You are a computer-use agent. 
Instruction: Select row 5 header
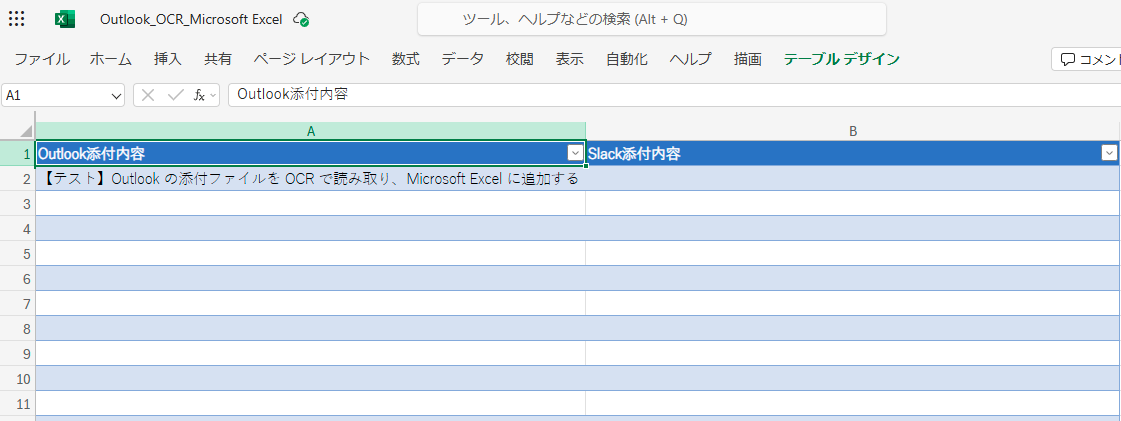point(17,254)
